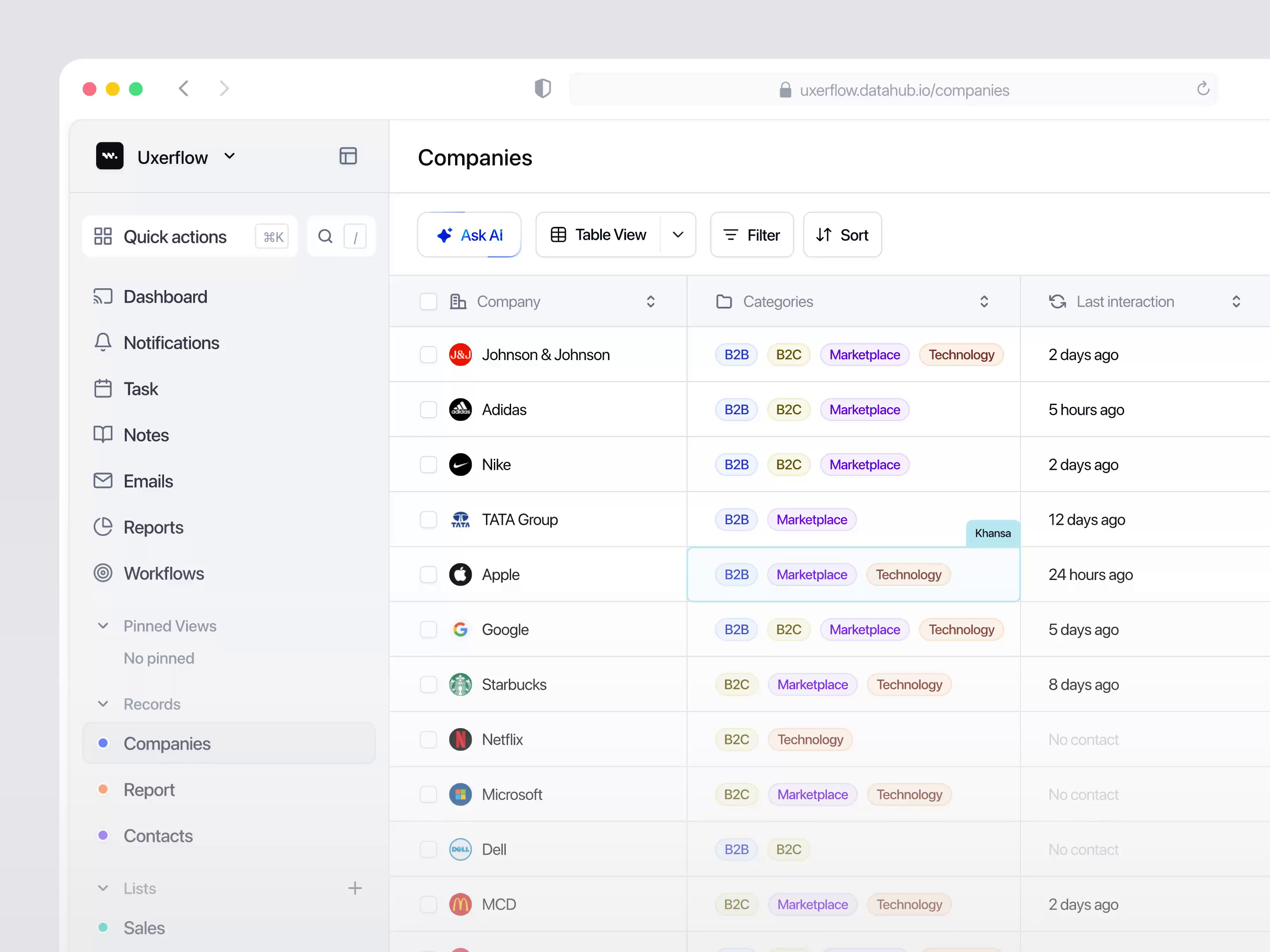Open Workflows in the sidebar

coord(149,574)
